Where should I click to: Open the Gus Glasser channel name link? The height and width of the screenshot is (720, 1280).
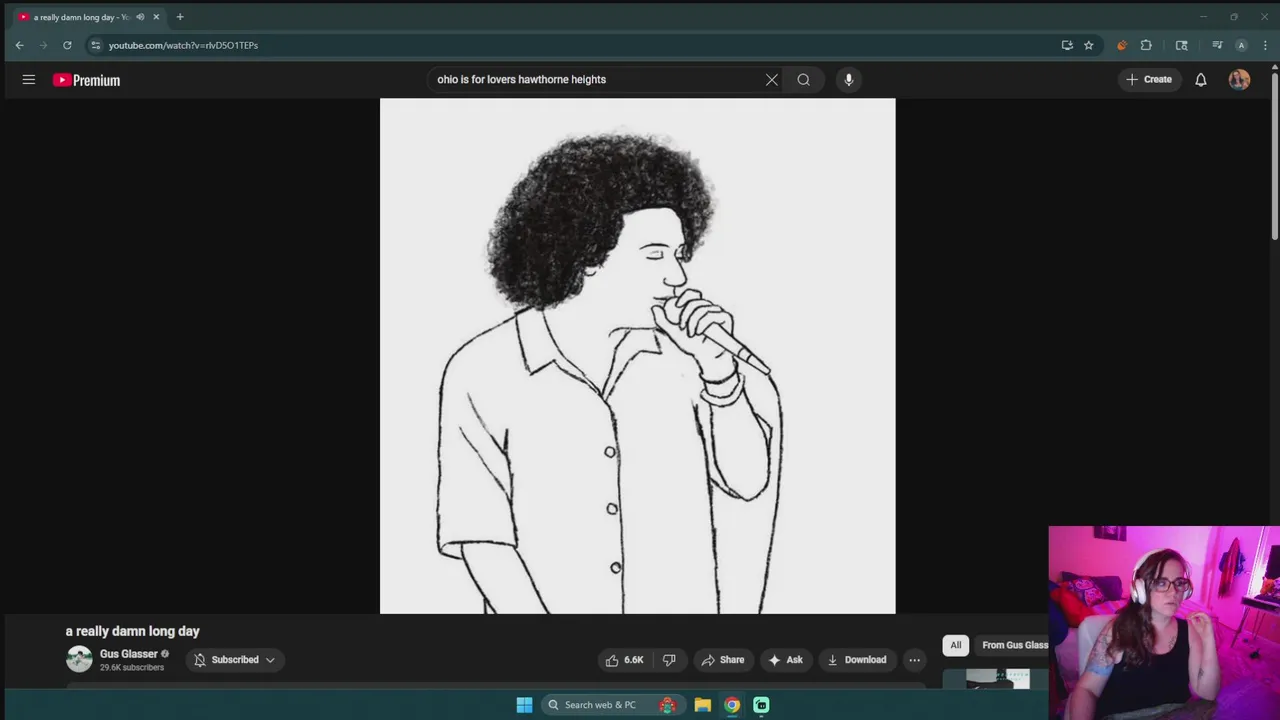click(x=129, y=654)
